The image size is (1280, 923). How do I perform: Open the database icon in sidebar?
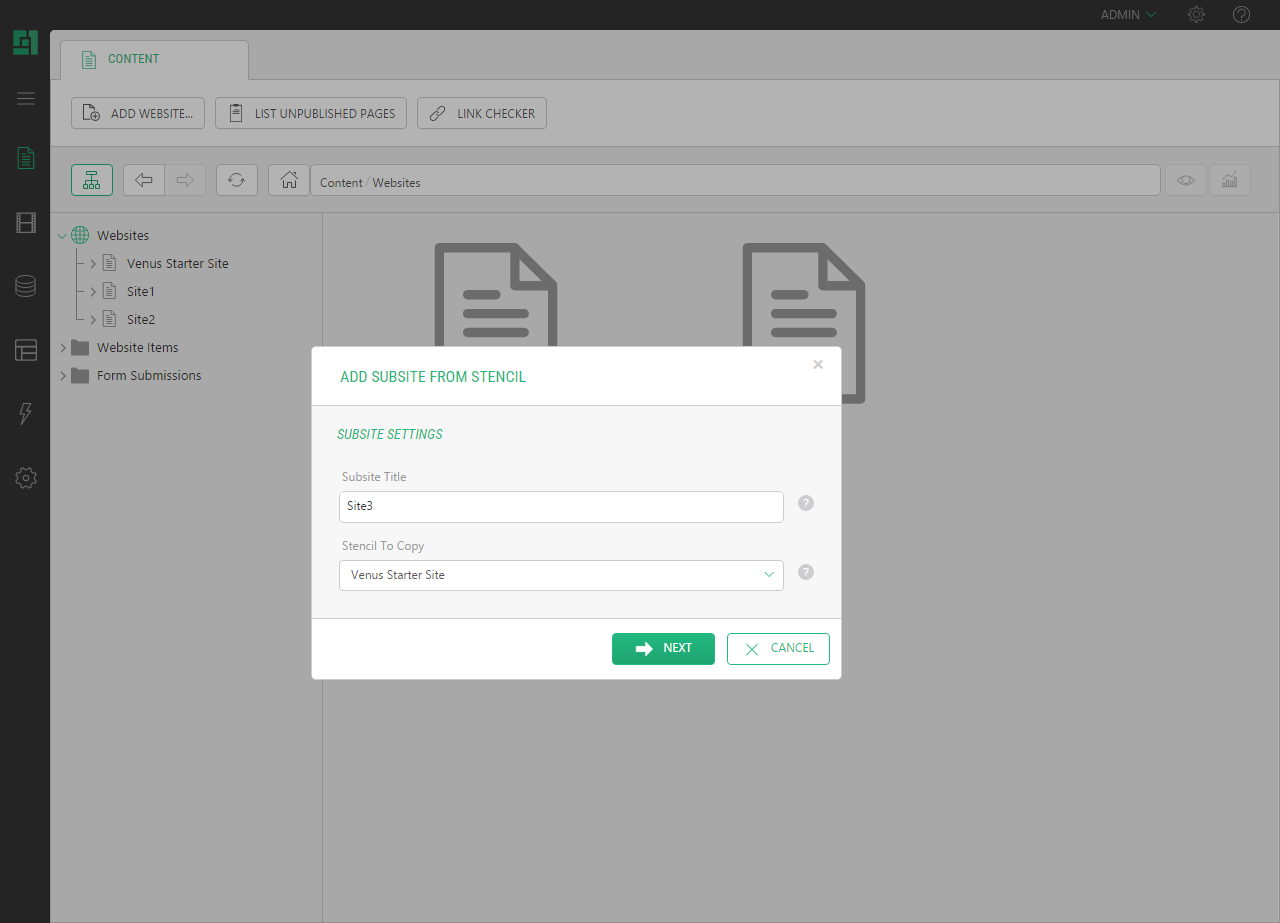tap(26, 287)
